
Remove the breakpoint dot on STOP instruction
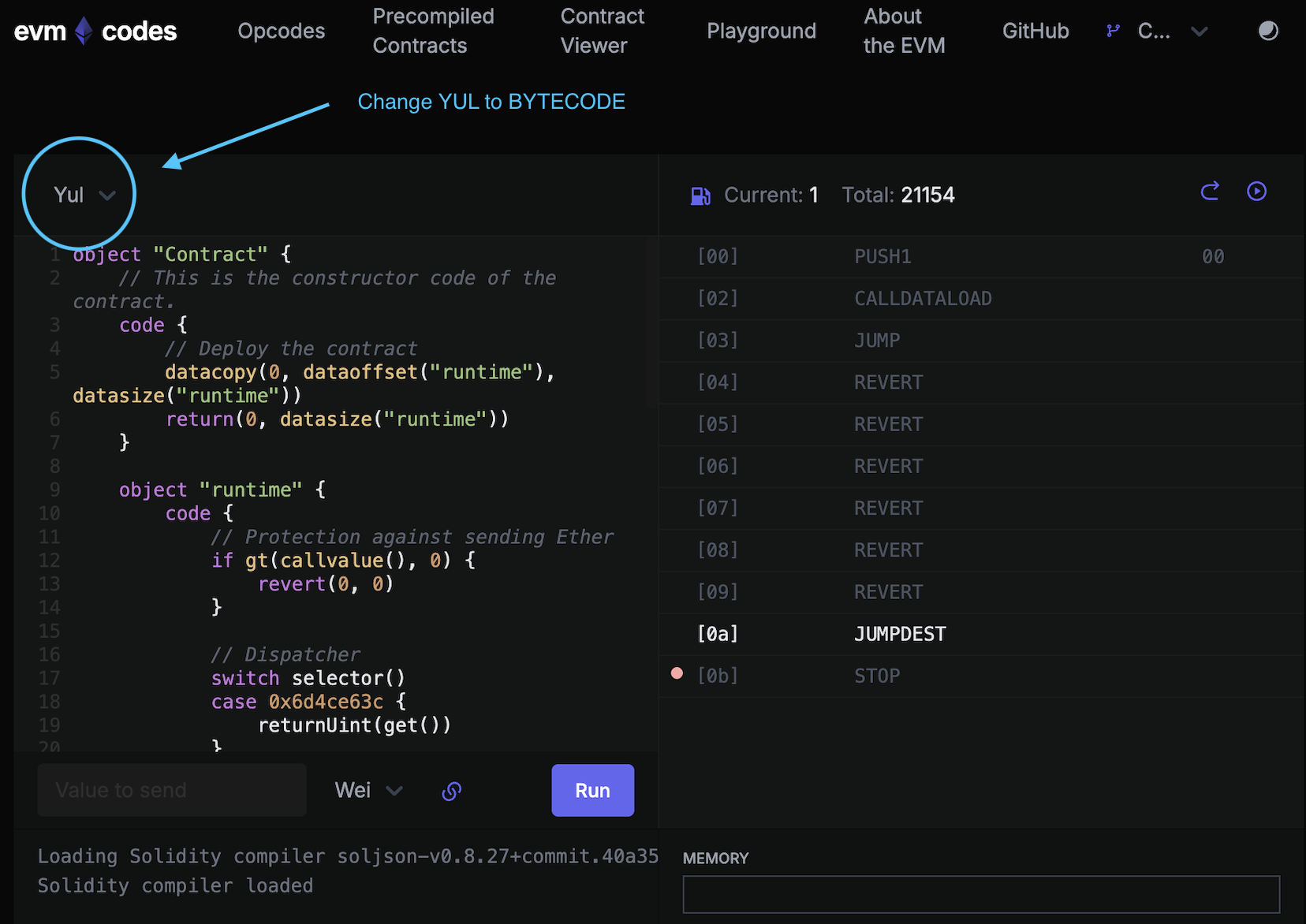pos(677,673)
